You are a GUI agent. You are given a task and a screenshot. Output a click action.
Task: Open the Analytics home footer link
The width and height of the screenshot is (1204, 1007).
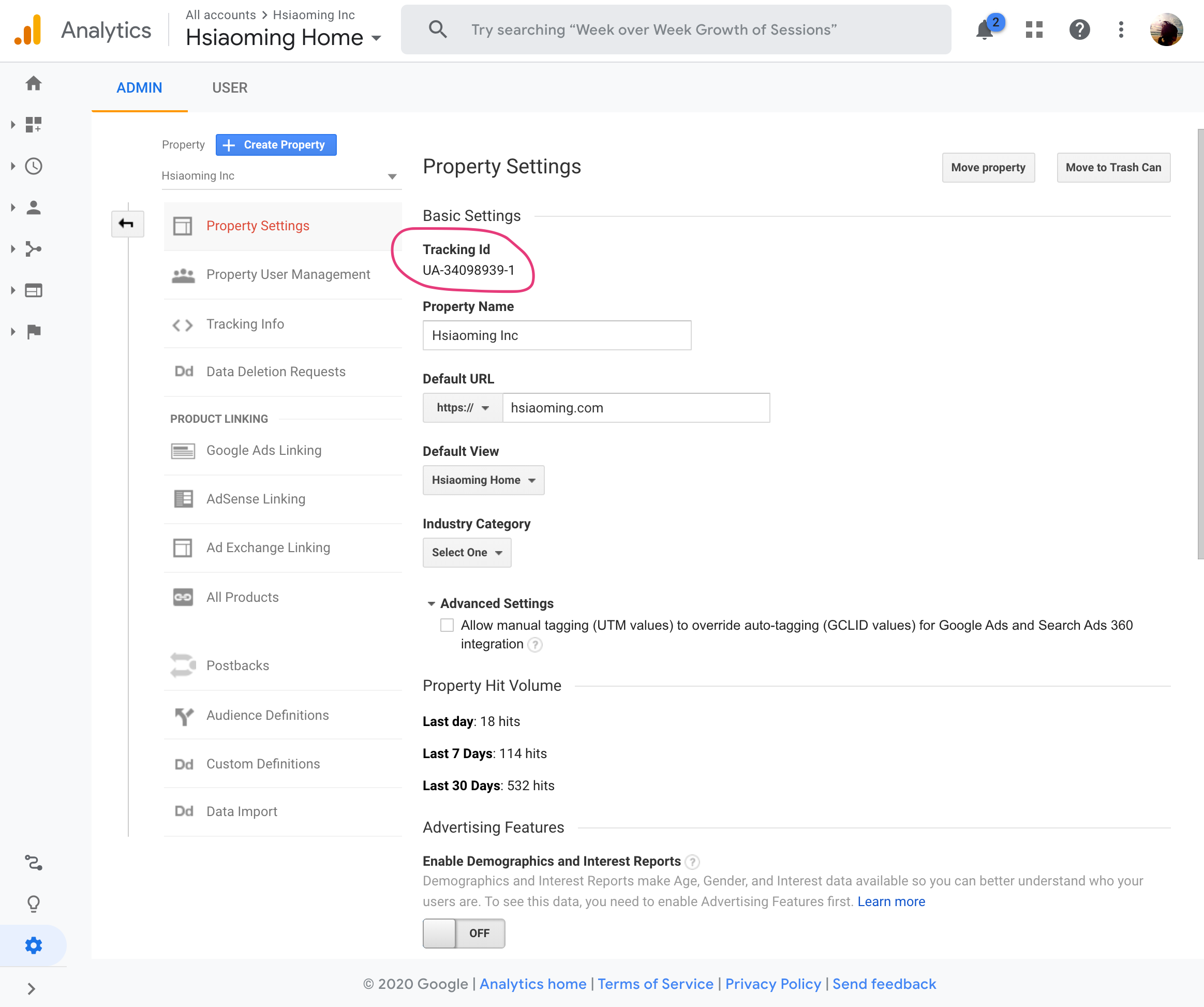pyautogui.click(x=532, y=984)
